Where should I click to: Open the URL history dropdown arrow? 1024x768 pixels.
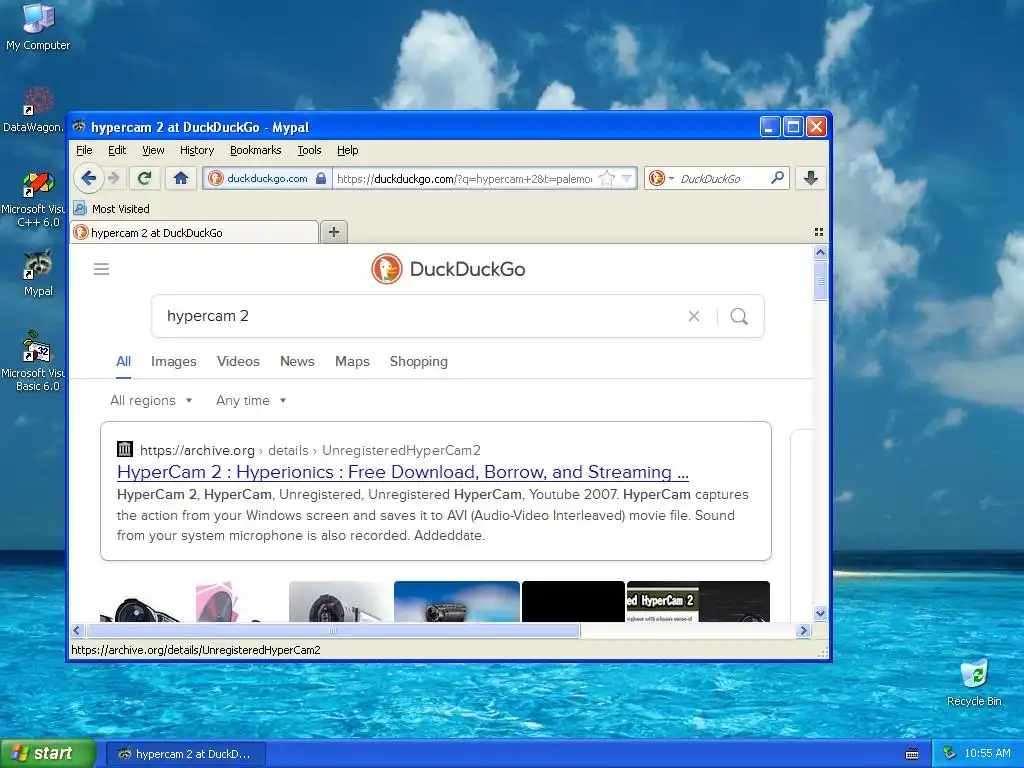tap(626, 178)
